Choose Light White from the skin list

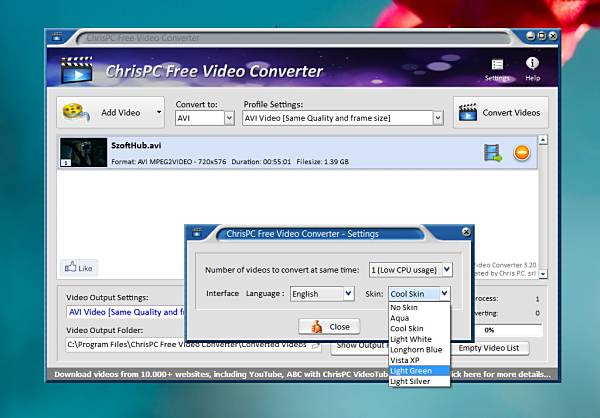419,339
